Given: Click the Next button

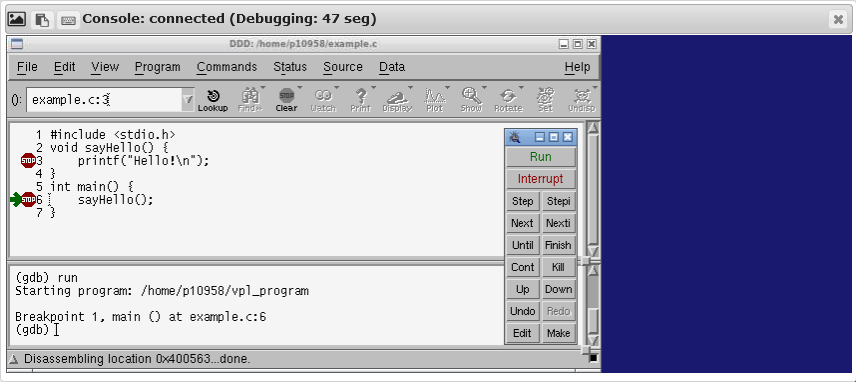Looking at the screenshot, I should 522,223.
